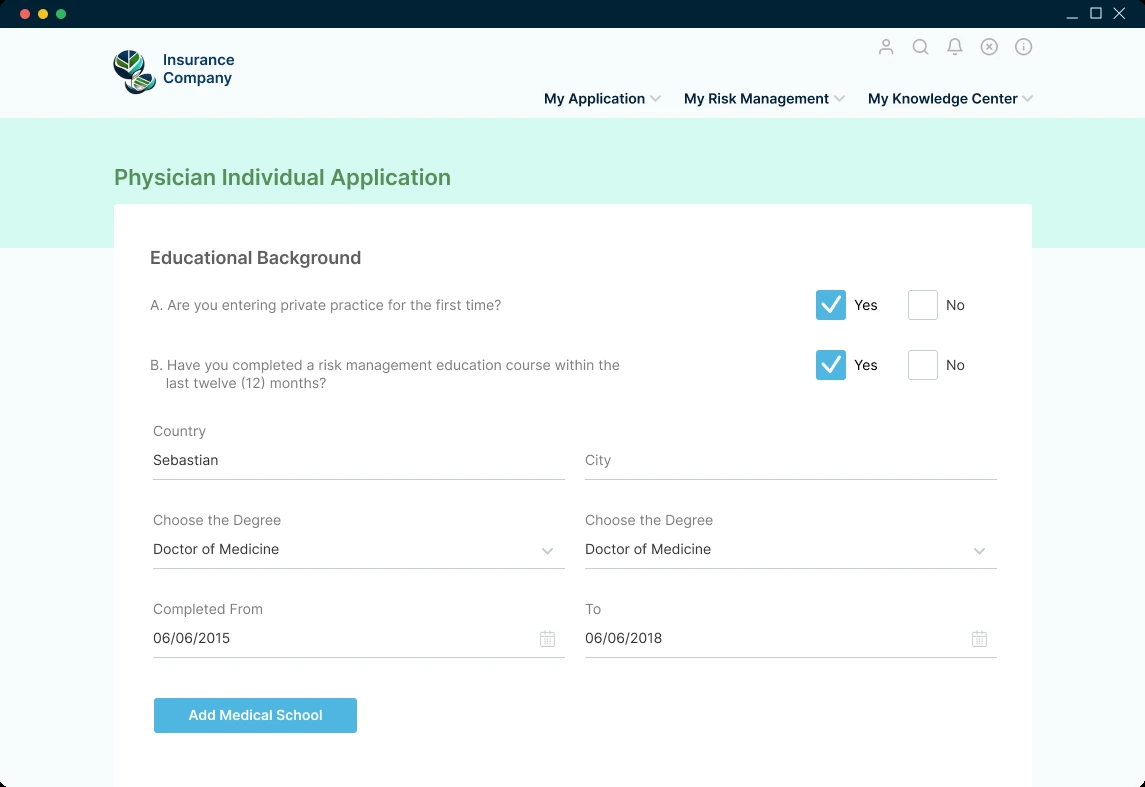
Task: Click question B text about risk management
Action: click(385, 374)
